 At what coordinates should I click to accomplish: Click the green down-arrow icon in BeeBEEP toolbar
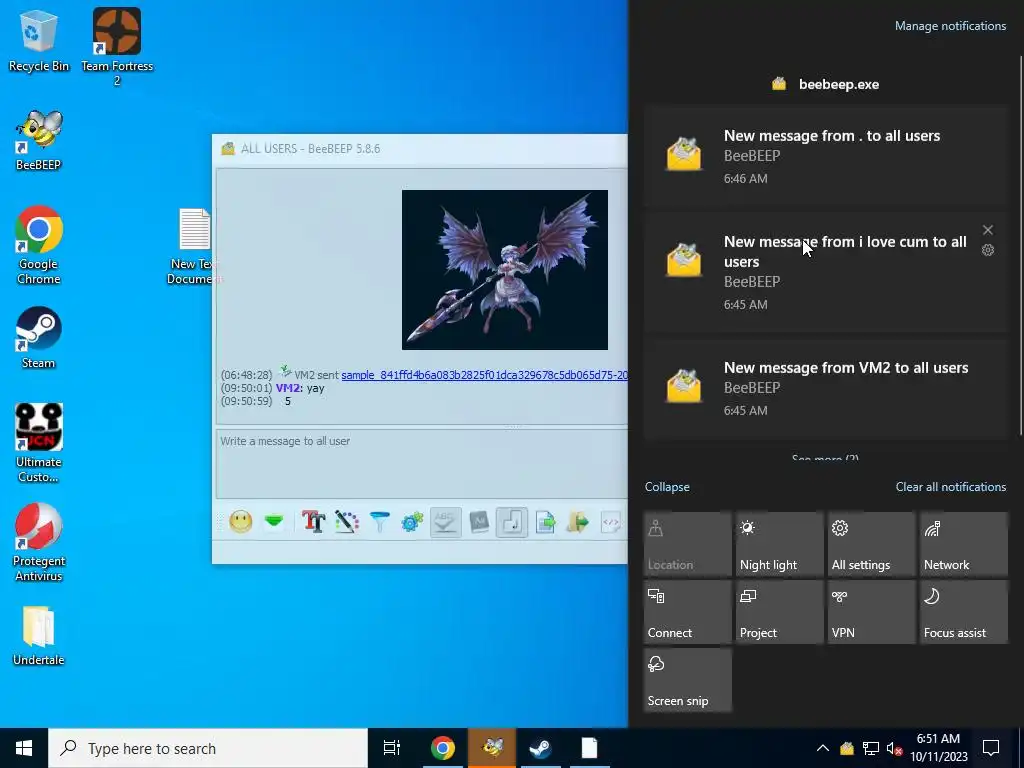pyautogui.click(x=274, y=522)
